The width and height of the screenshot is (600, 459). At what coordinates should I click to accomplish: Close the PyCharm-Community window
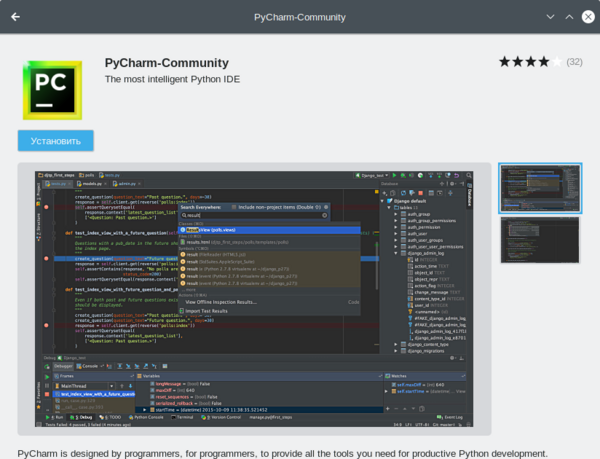coord(588,17)
